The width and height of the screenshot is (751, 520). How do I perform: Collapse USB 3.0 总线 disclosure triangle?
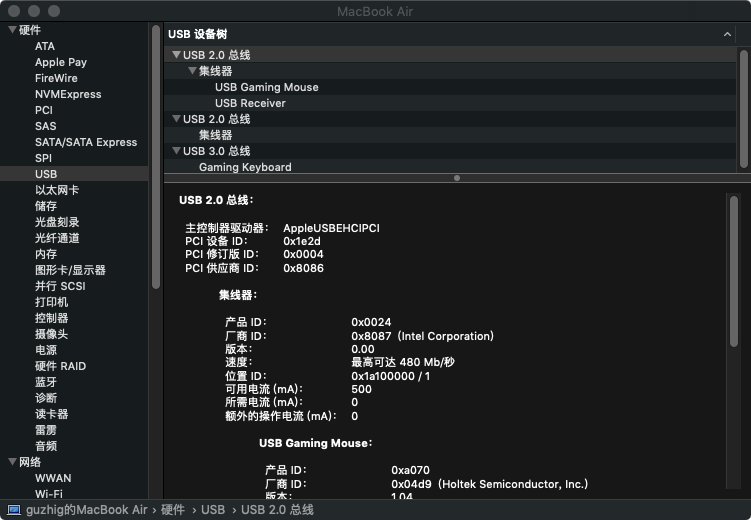pos(176,151)
